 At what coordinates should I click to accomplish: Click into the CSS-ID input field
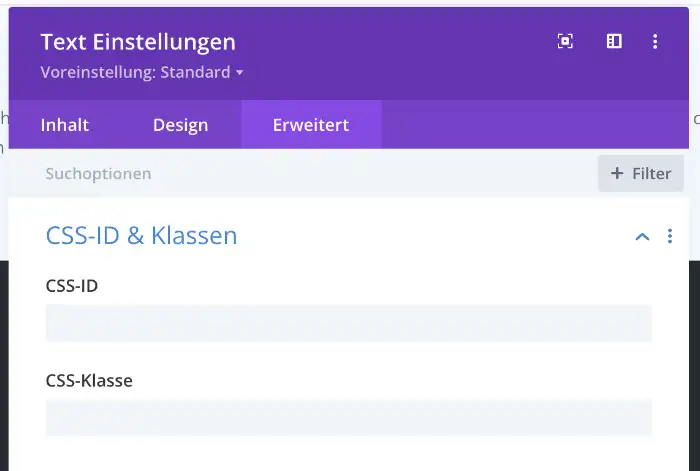click(x=349, y=323)
